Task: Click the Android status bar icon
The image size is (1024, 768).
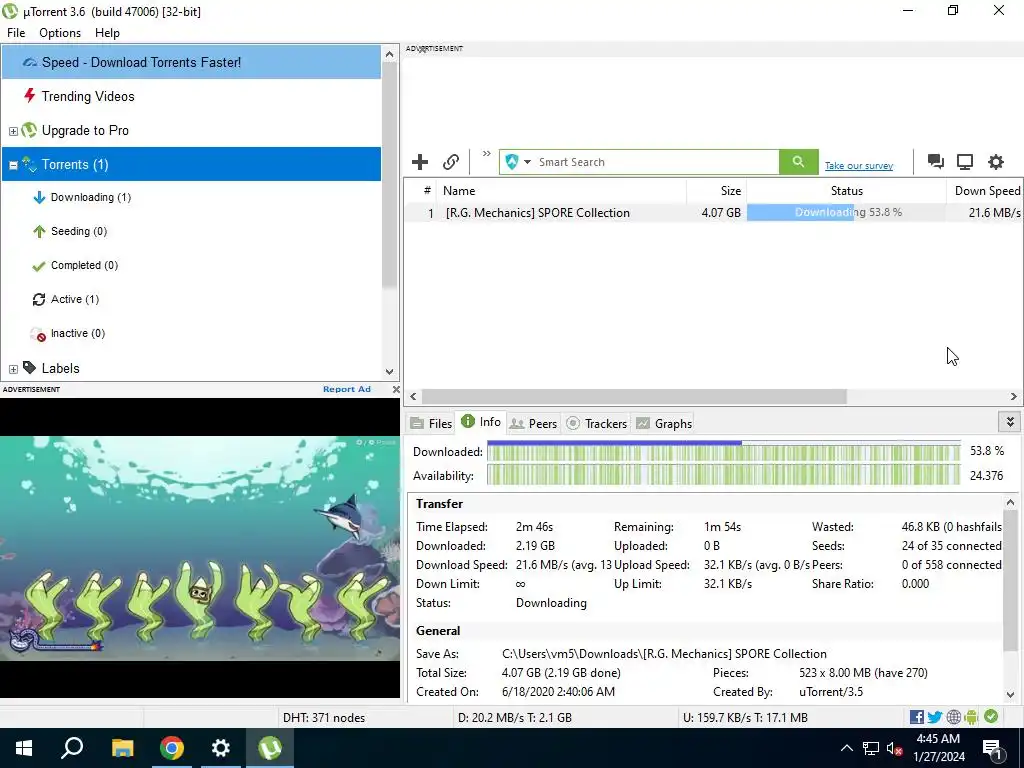Action: click(971, 717)
